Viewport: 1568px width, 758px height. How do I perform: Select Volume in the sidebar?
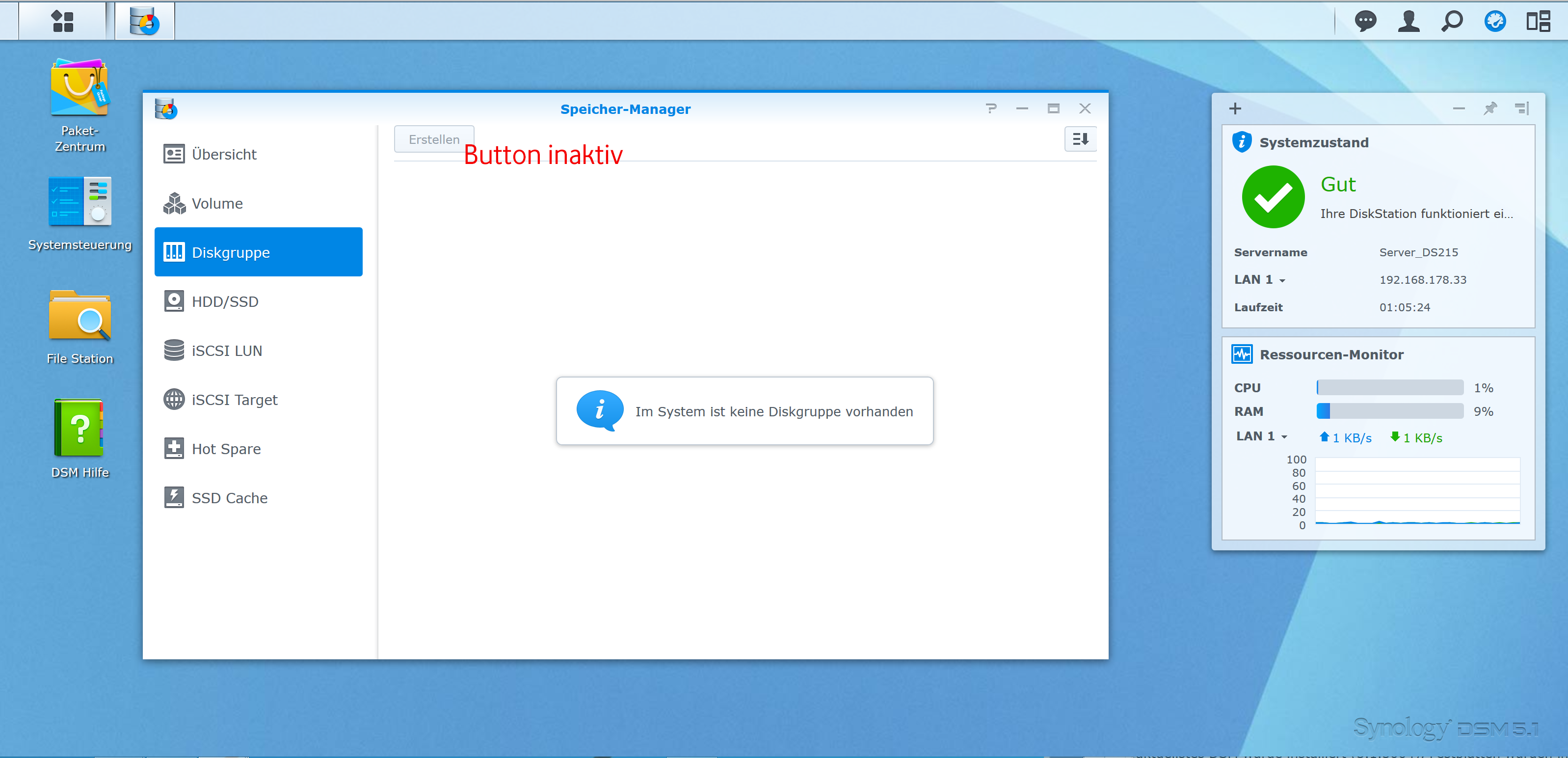[x=217, y=203]
